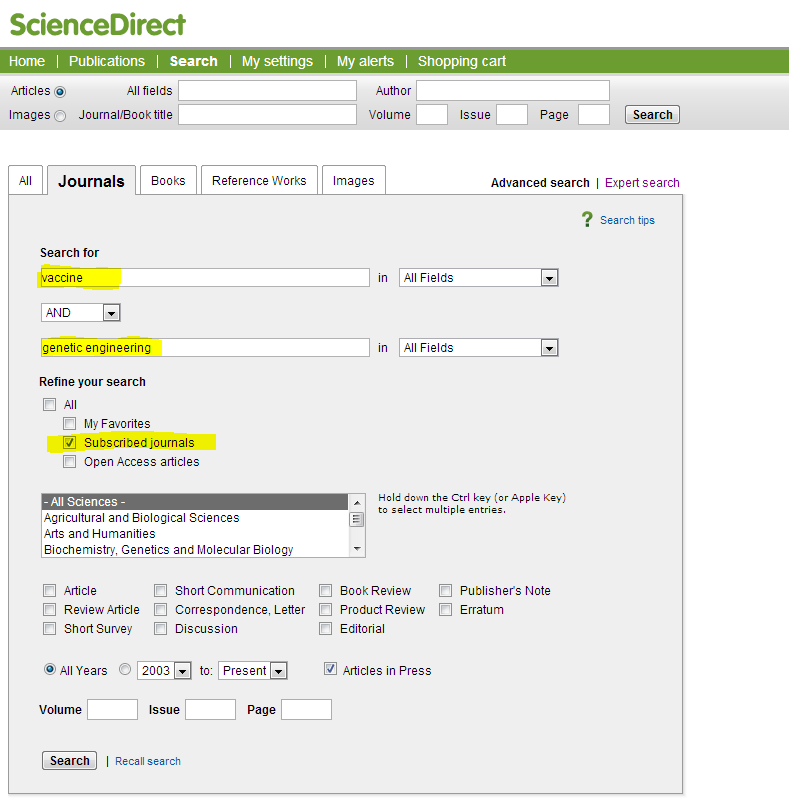Uncheck the Subscribed journals checkbox
Viewport: 789px width, 808px height.
click(x=69, y=442)
